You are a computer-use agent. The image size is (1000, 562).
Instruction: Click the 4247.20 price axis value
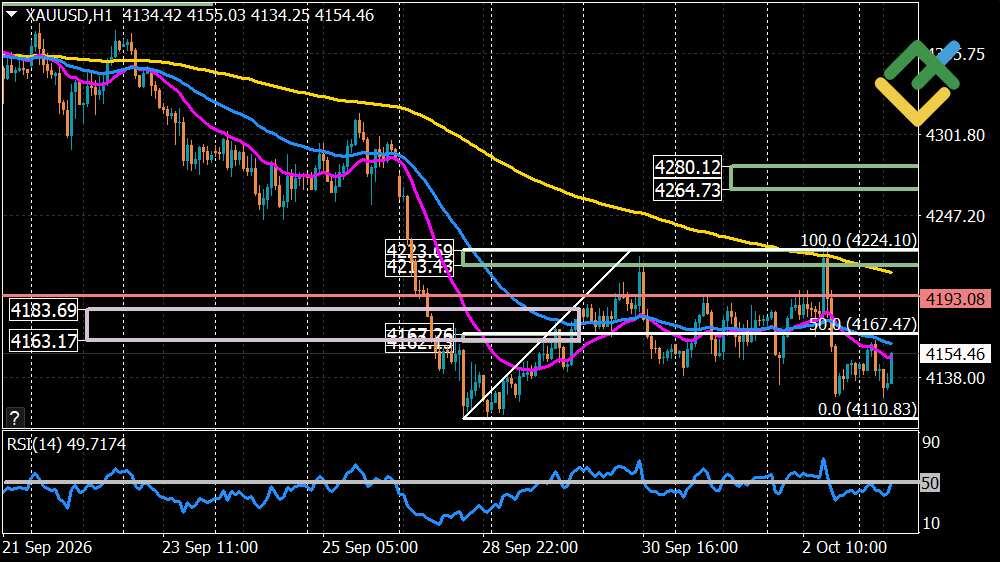coord(955,216)
